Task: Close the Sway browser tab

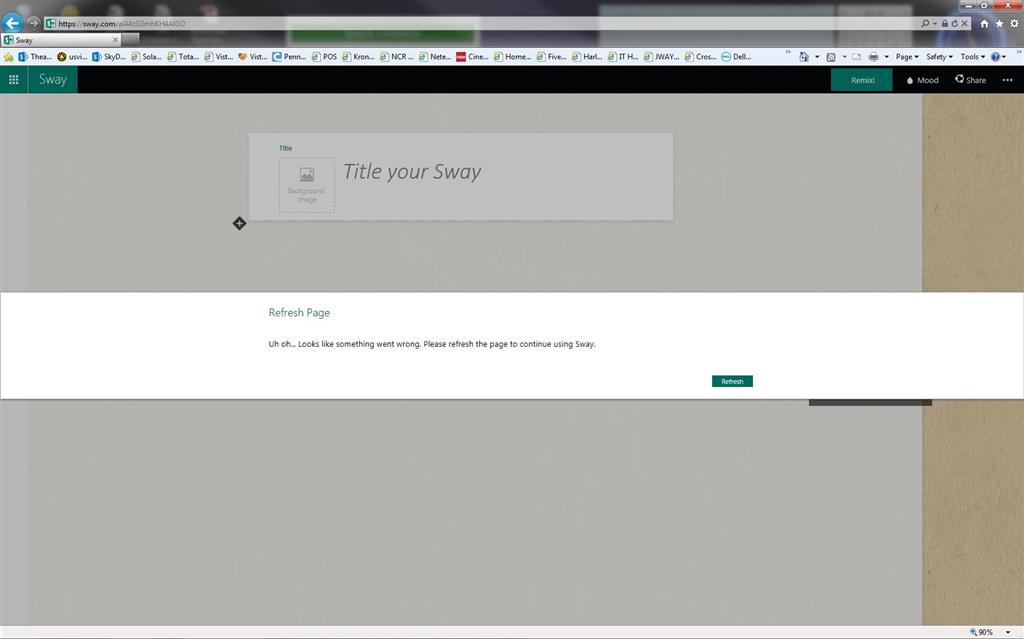Action: tap(116, 40)
